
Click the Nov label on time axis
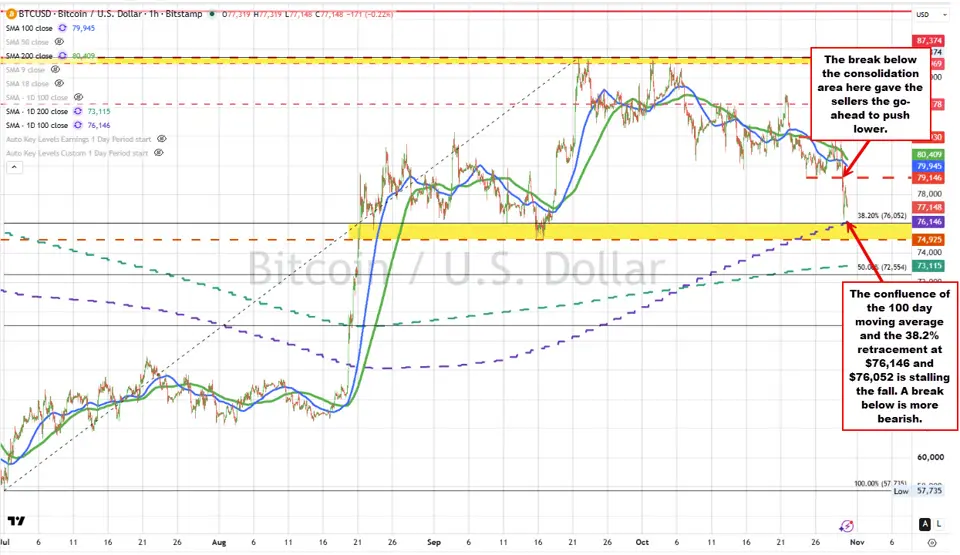point(857,542)
